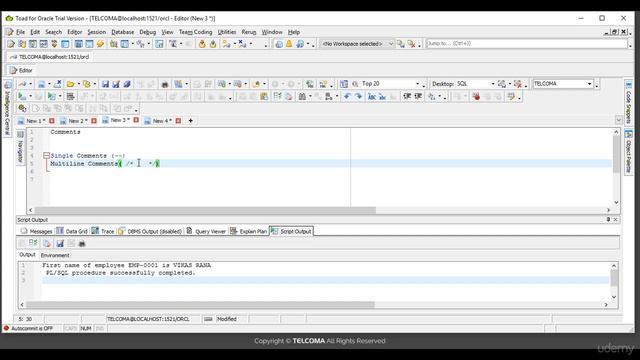
Task: Click the debug gear icon in third toolbar row
Action: pyautogui.click(x=22, y=109)
